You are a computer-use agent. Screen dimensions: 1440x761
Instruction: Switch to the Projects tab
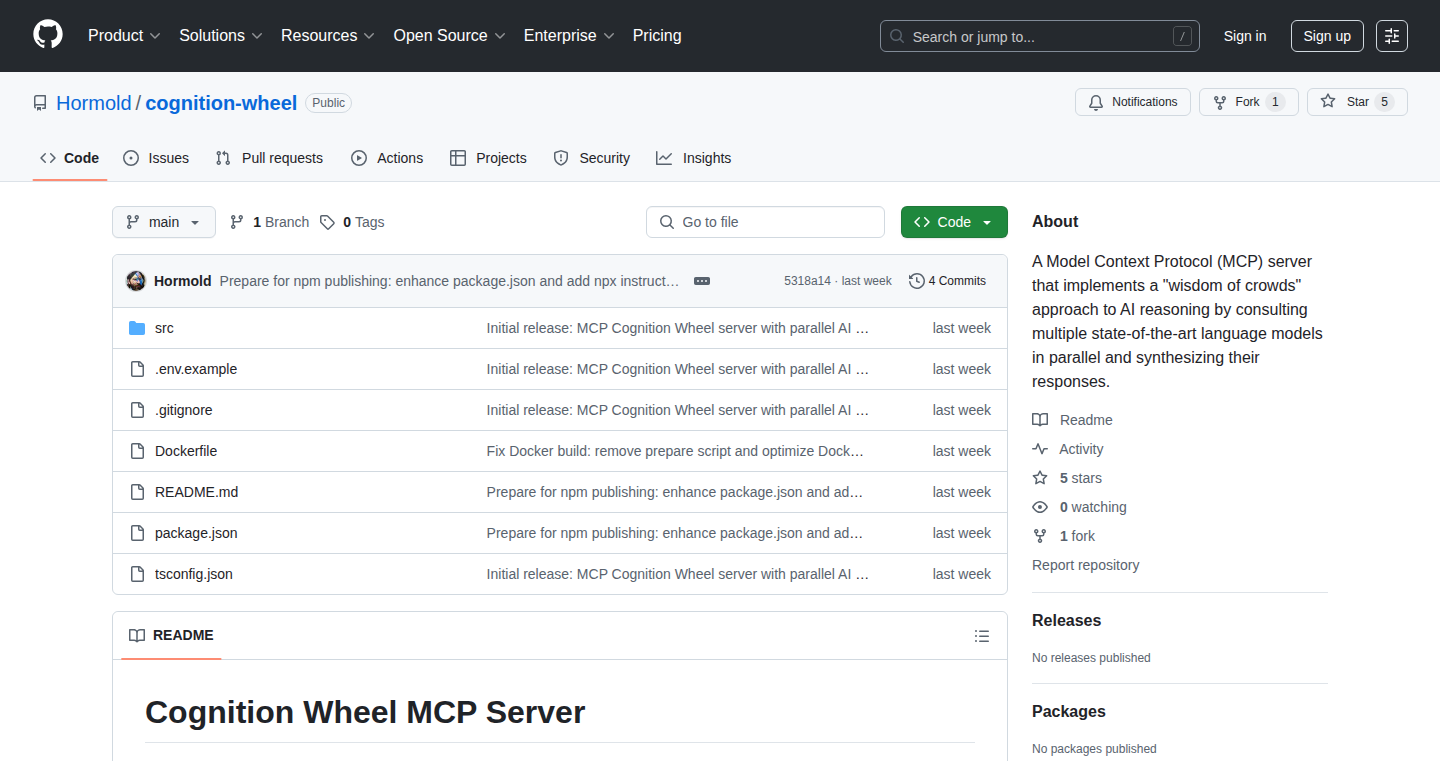click(488, 158)
